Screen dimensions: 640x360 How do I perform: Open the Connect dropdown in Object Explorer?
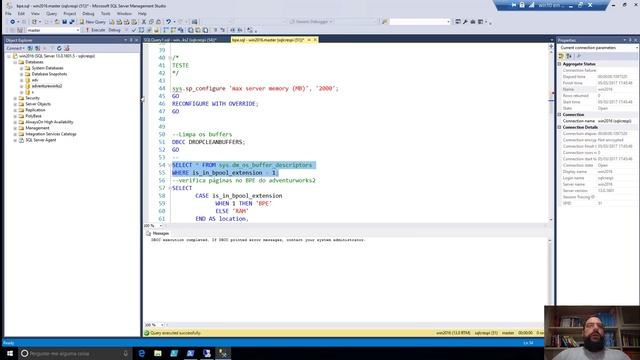pyautogui.click(x=16, y=48)
